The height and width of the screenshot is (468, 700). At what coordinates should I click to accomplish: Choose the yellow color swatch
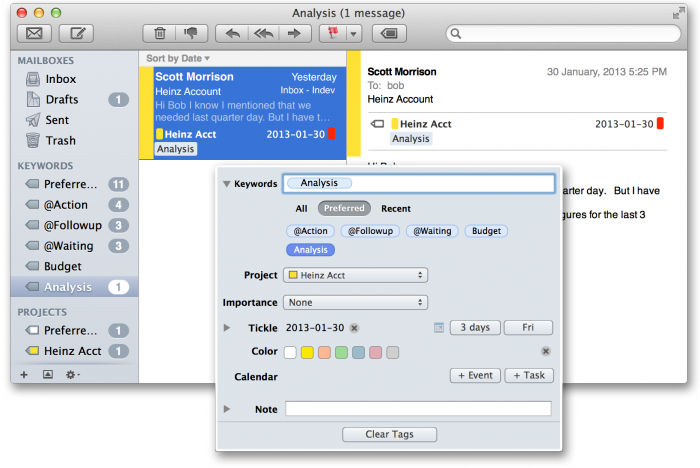point(307,352)
